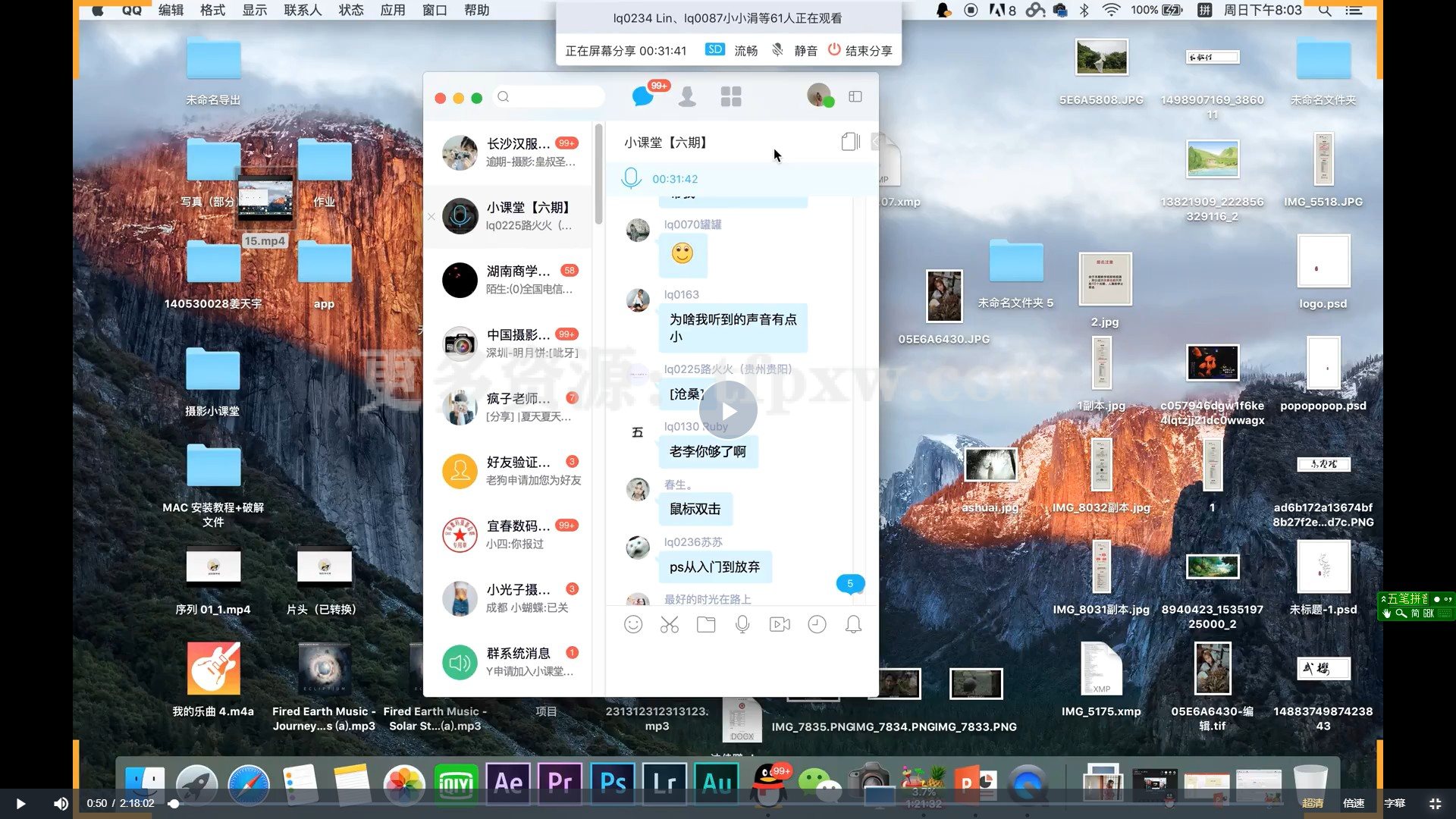The width and height of the screenshot is (1456, 819).
Task: Click 结束分享 to end screen sharing
Action: (861, 50)
